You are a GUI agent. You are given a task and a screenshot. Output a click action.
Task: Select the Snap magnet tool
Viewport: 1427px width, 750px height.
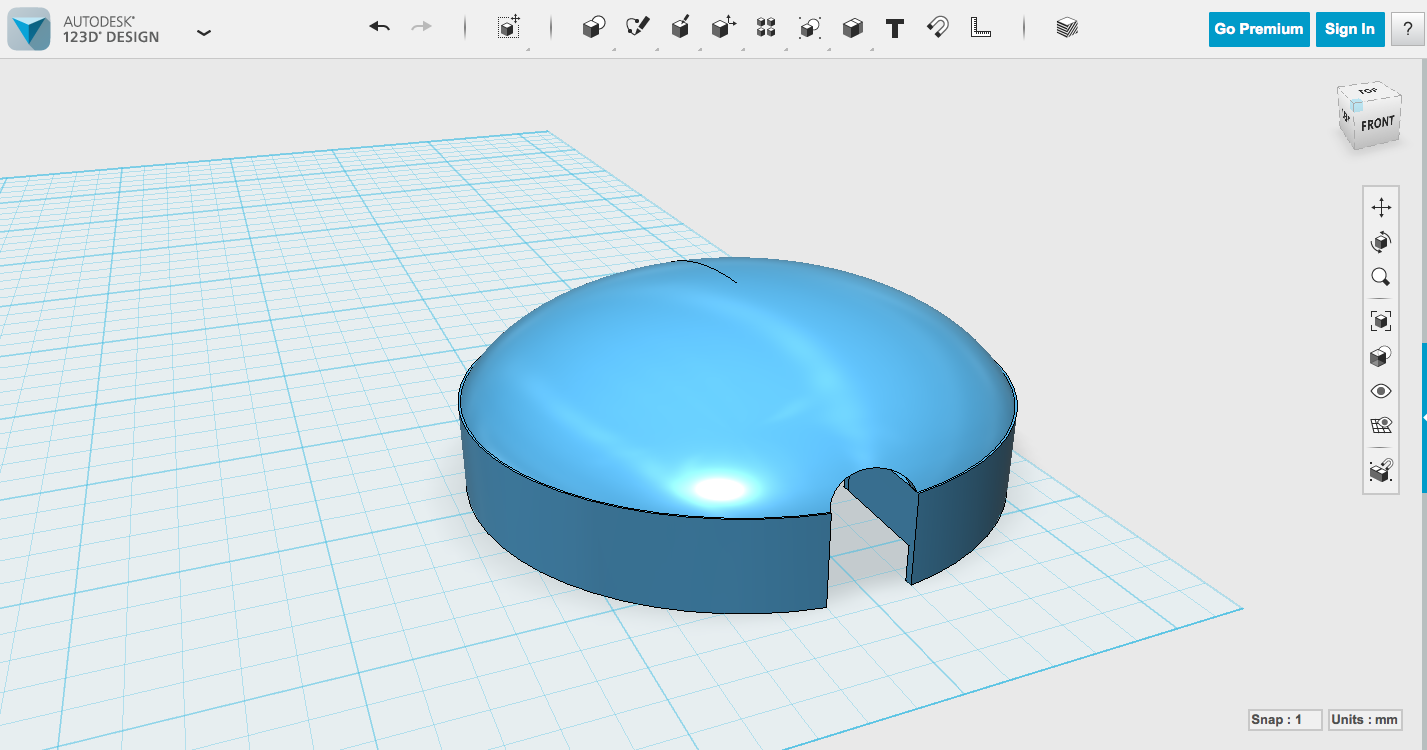[938, 28]
